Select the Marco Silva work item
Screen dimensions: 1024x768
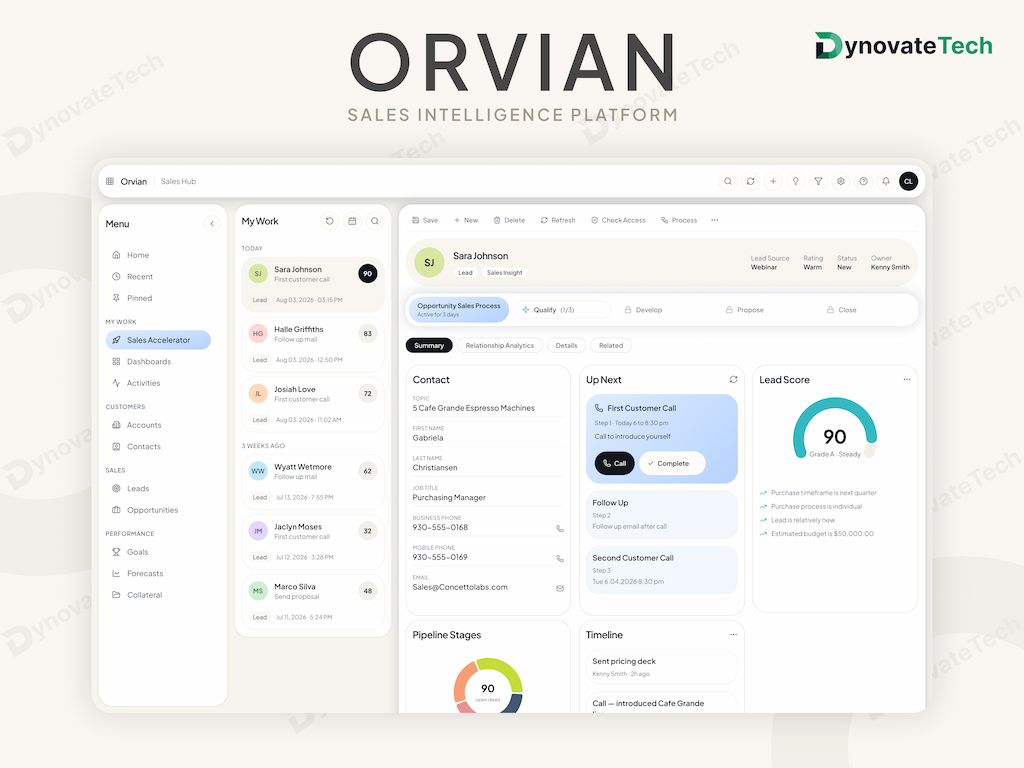click(313, 601)
